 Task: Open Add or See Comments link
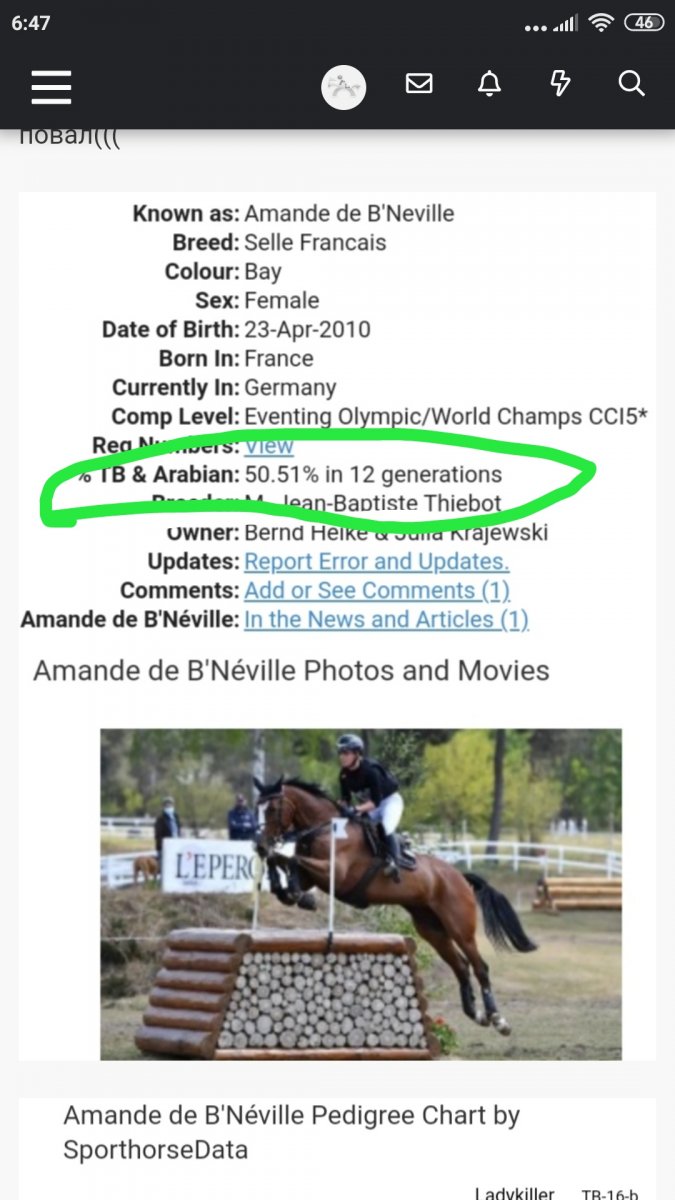376,590
